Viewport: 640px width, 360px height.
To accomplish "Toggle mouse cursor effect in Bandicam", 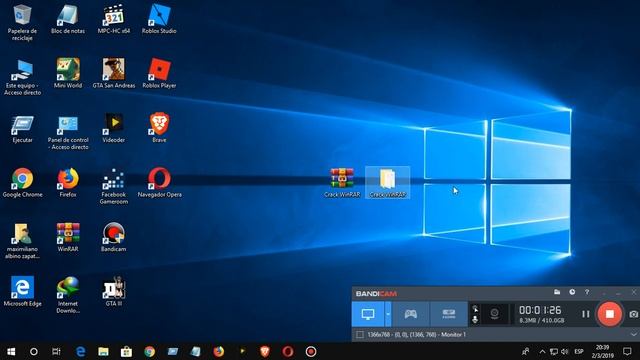I will pyautogui.click(x=475, y=309).
